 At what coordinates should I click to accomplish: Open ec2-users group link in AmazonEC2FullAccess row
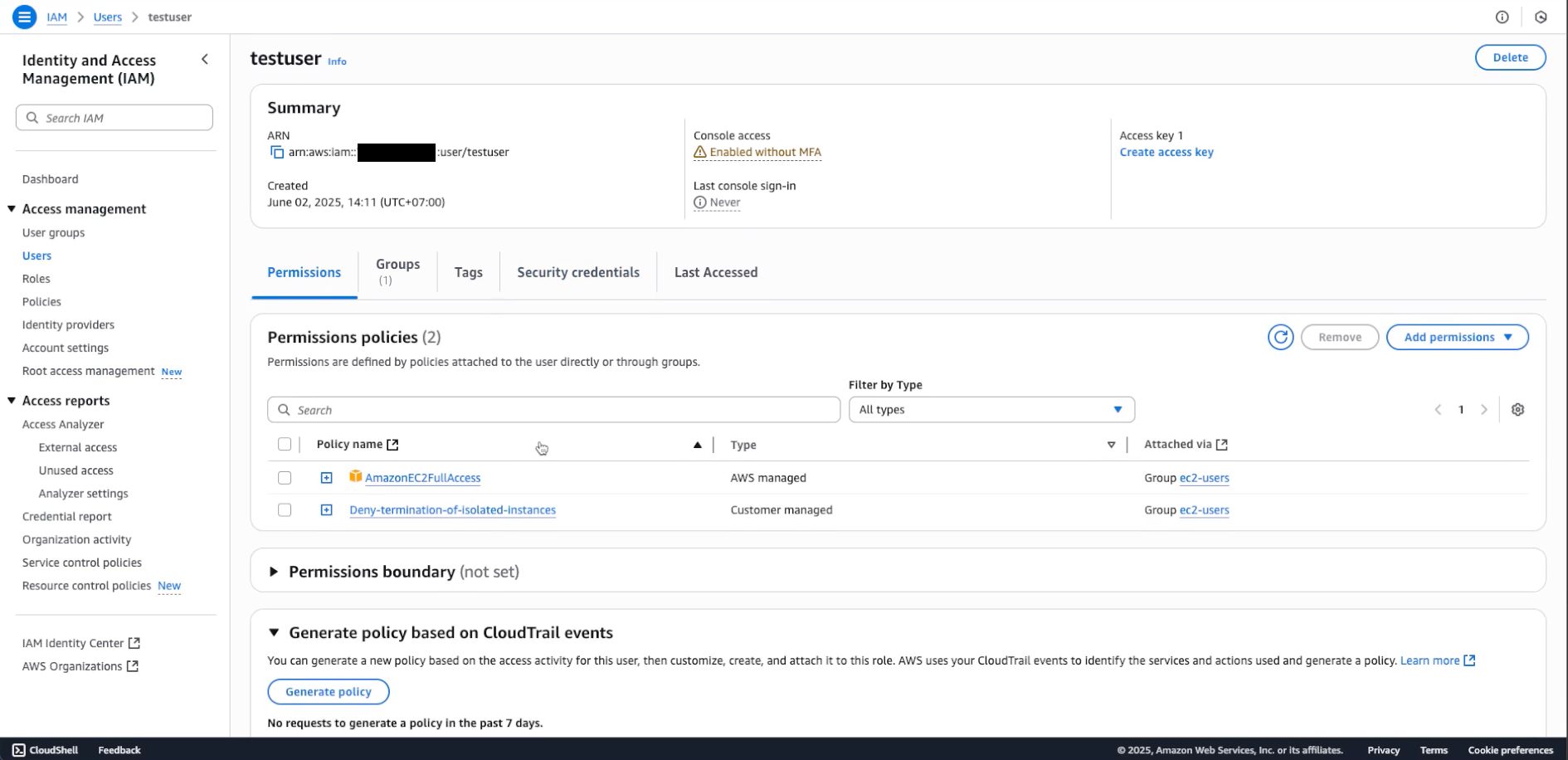pos(1205,478)
